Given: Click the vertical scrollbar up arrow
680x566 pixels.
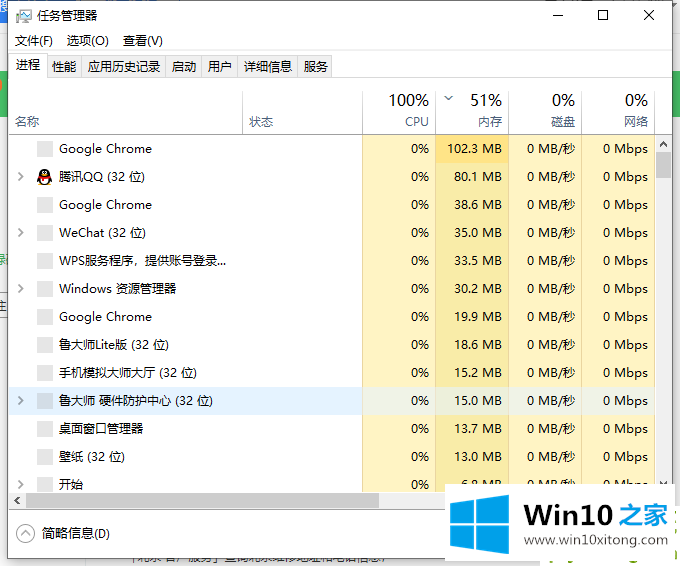Looking at the screenshot, I should (x=663, y=144).
